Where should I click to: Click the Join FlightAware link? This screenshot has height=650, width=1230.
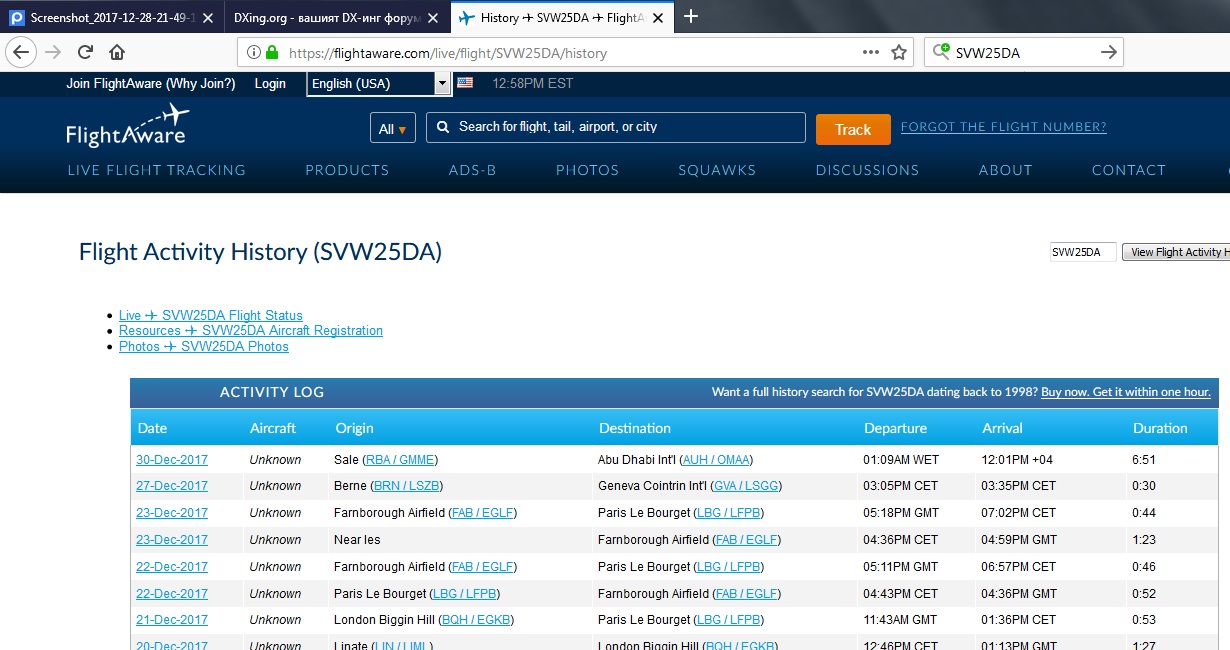click(x=151, y=84)
